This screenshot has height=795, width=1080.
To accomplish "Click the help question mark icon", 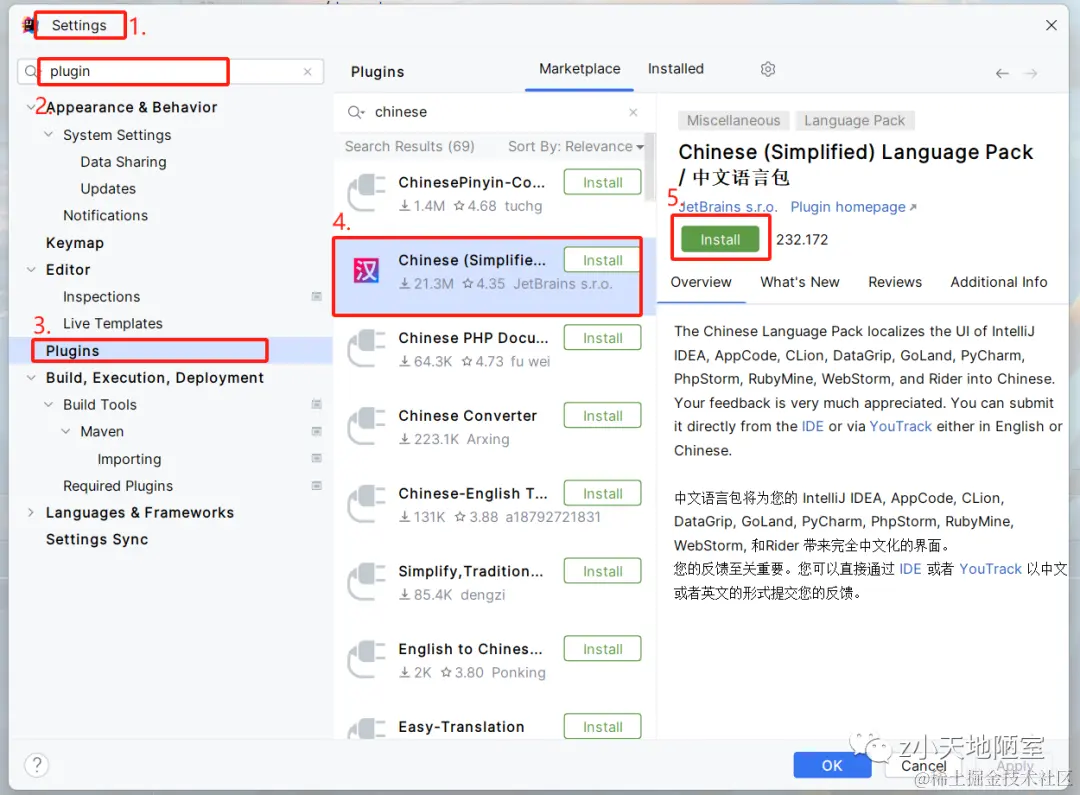I will coord(37,765).
